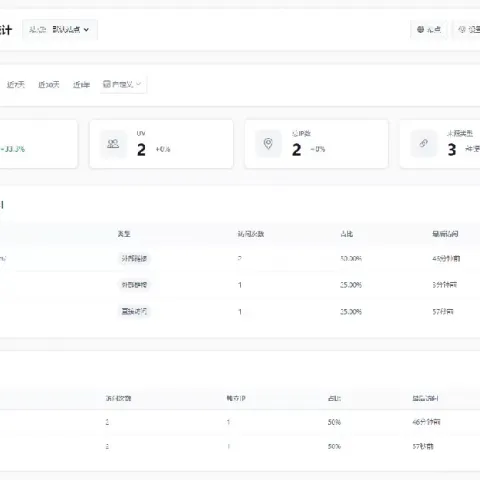Open the site selector dropdown in the header
This screenshot has width=480, height=480.
[60, 30]
